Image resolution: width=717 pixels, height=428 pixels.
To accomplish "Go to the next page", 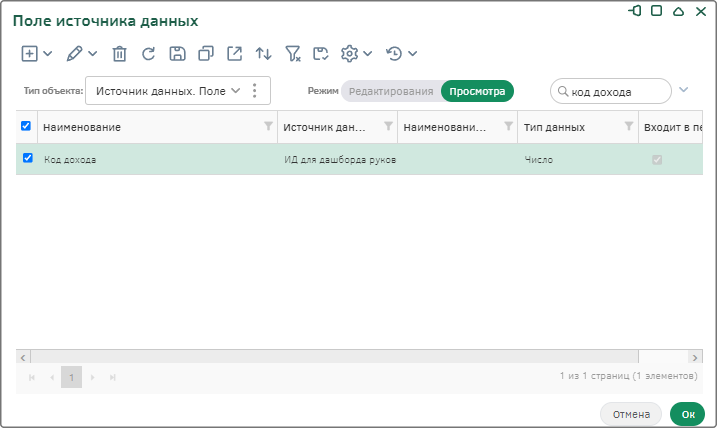I will [x=92, y=377].
